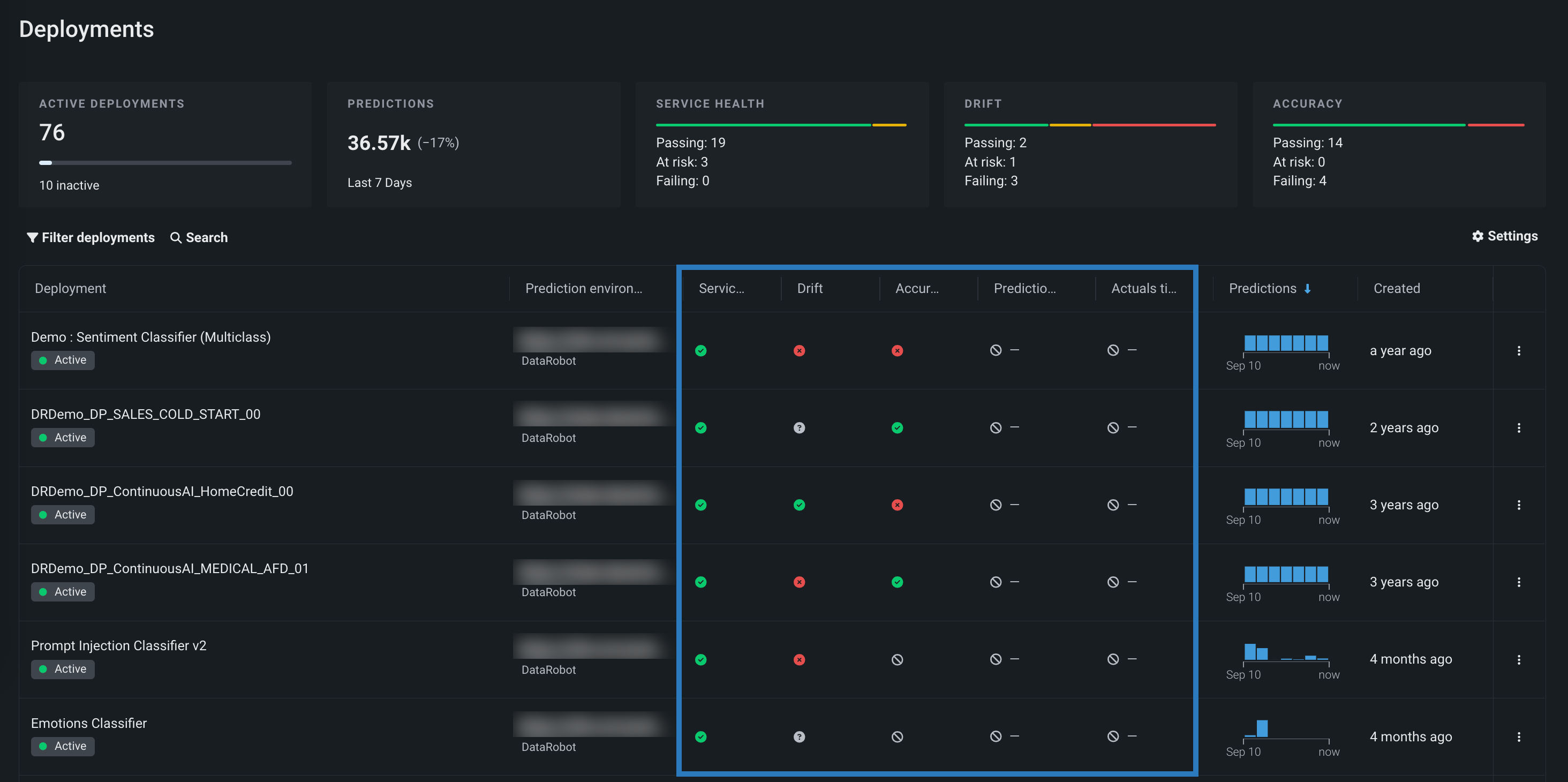The image size is (1568, 782).
Task: Click disabled accuracy icon for Prompt Injection Classifier
Action: click(897, 659)
